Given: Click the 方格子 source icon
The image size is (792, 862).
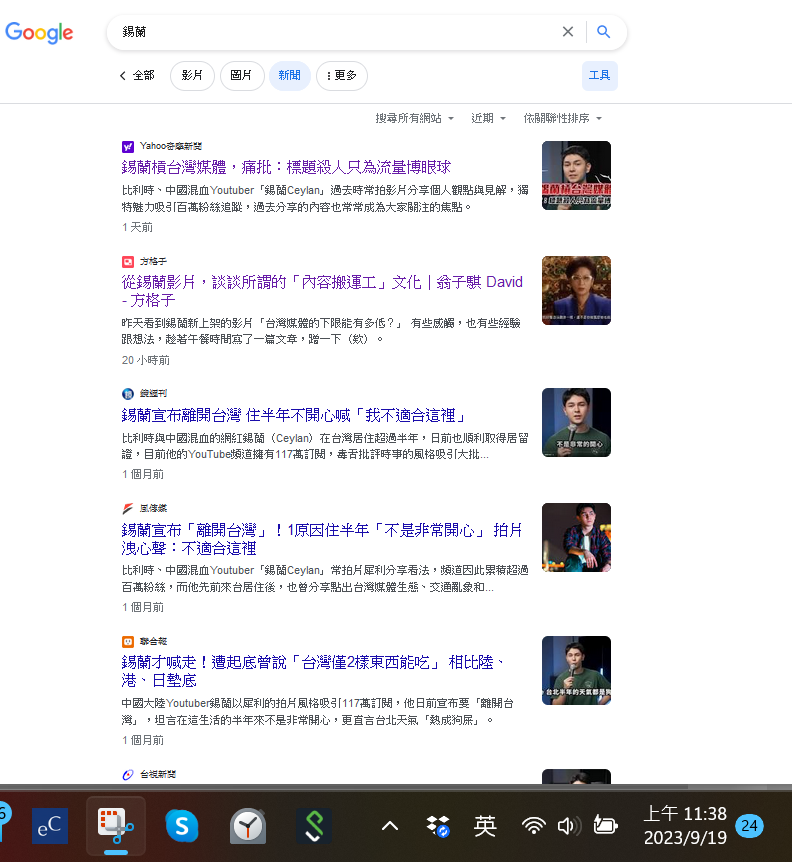Looking at the screenshot, I should 128,262.
